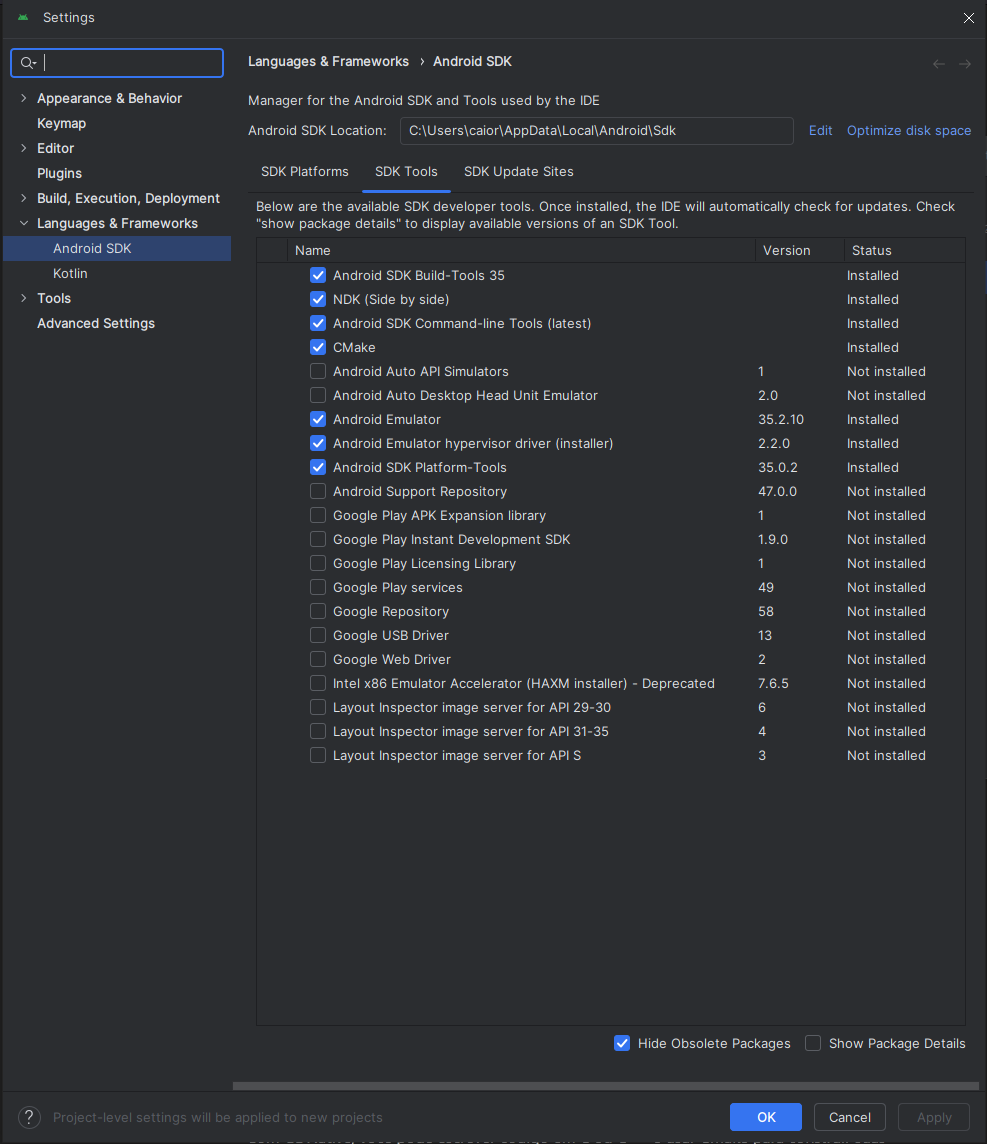Enable Google USB Driver checkbox

pos(318,635)
